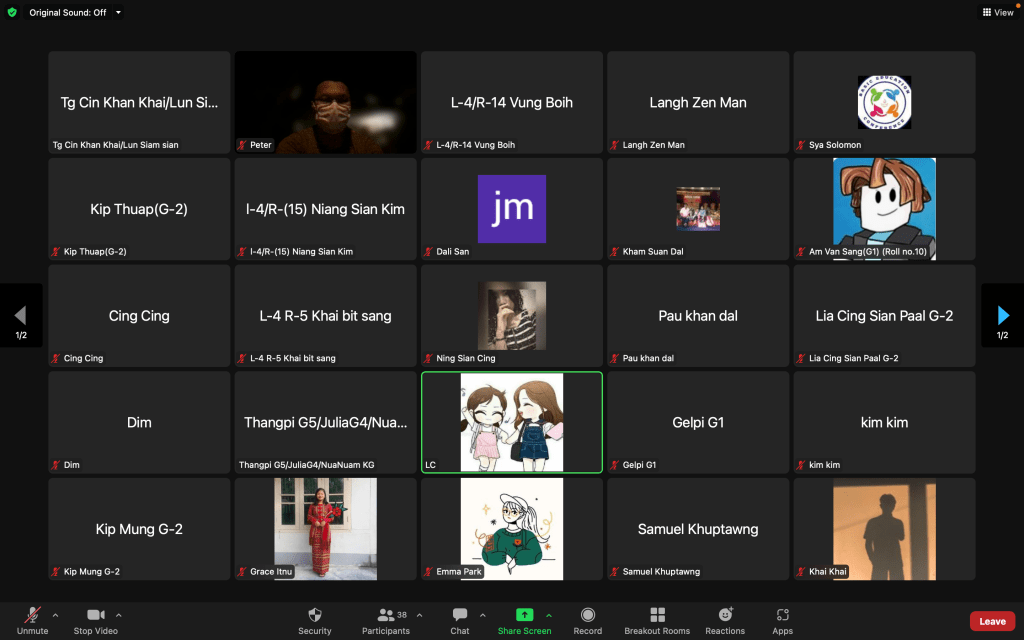The image size is (1024, 640).
Task: Expand the Original Sound dropdown arrow
Action: click(118, 12)
